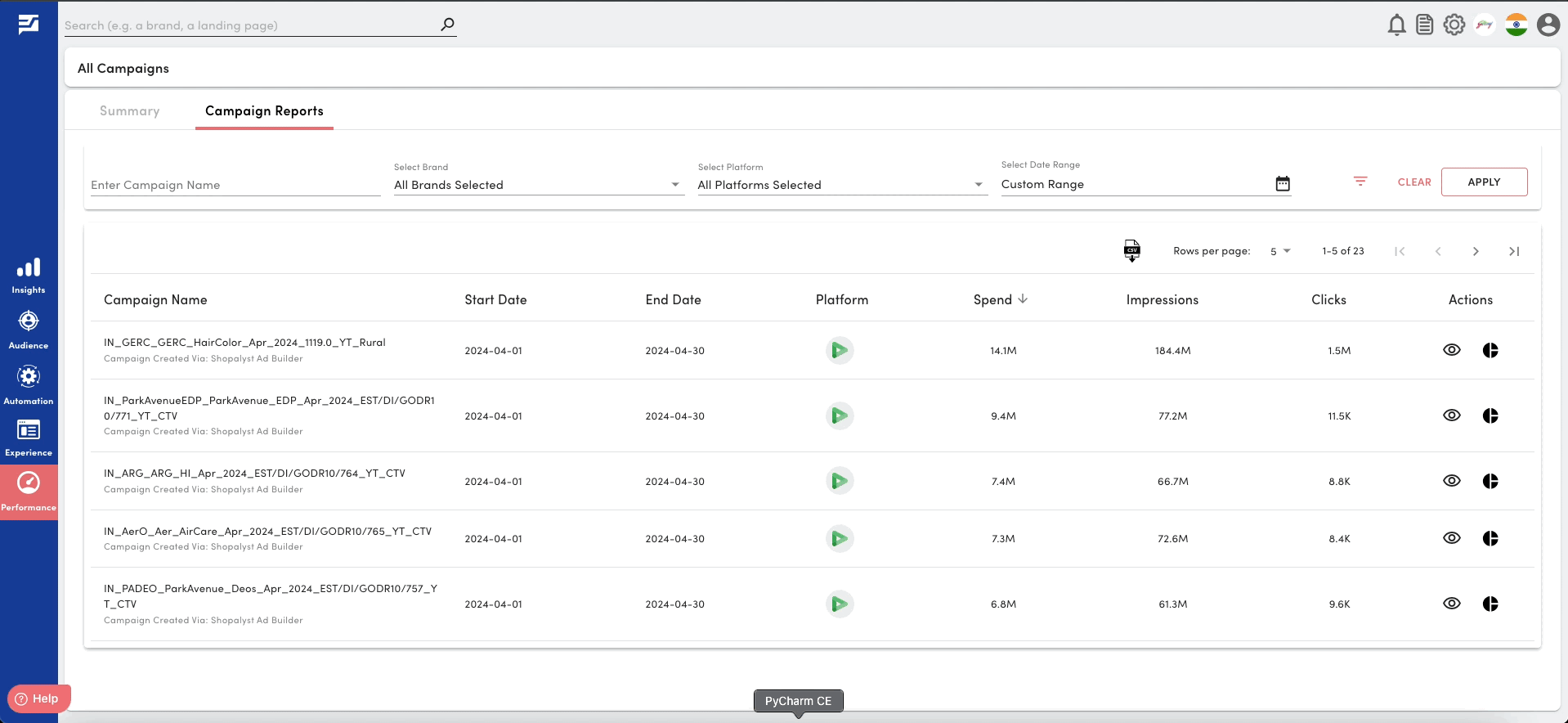View details eye icon for GERC HairColor campaign

pos(1452,350)
